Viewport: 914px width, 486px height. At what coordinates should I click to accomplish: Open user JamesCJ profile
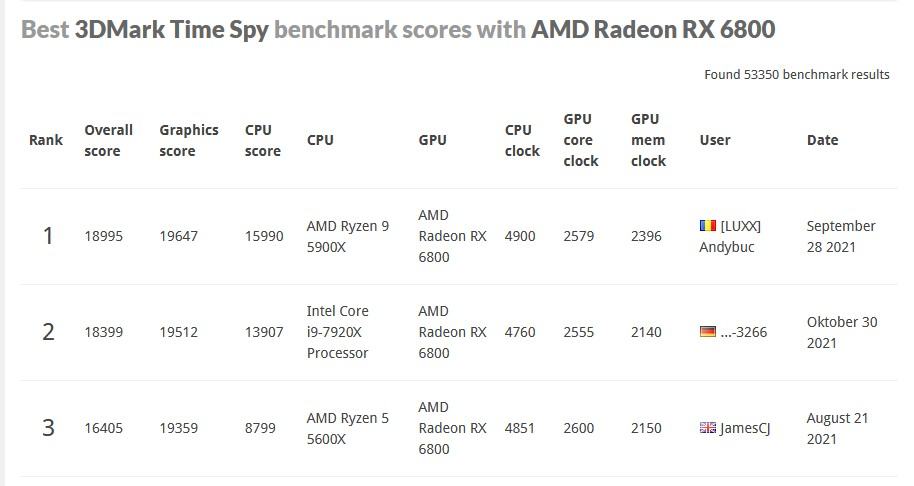pyautogui.click(x=745, y=428)
